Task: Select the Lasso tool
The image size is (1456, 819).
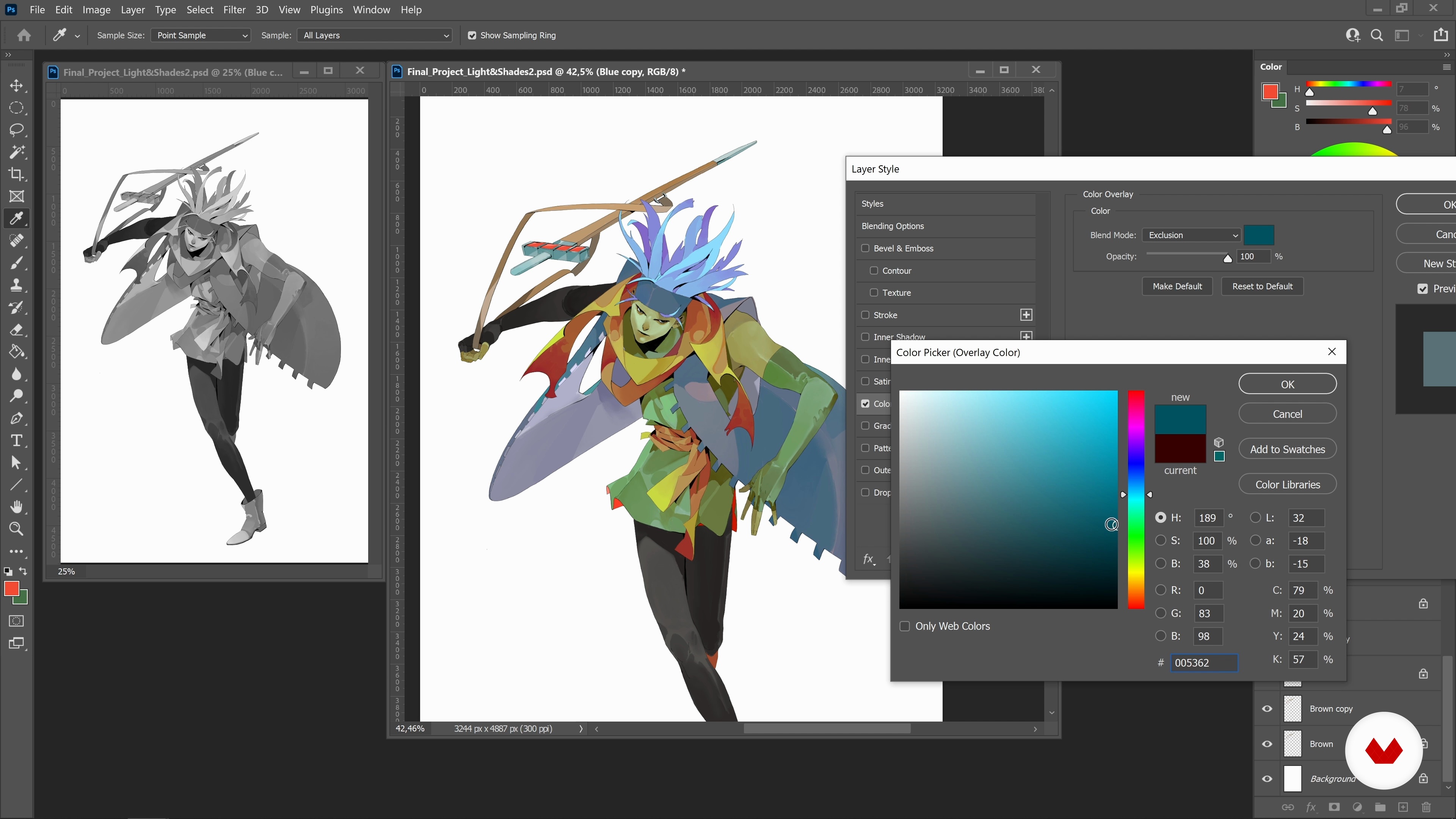Action: [16, 129]
